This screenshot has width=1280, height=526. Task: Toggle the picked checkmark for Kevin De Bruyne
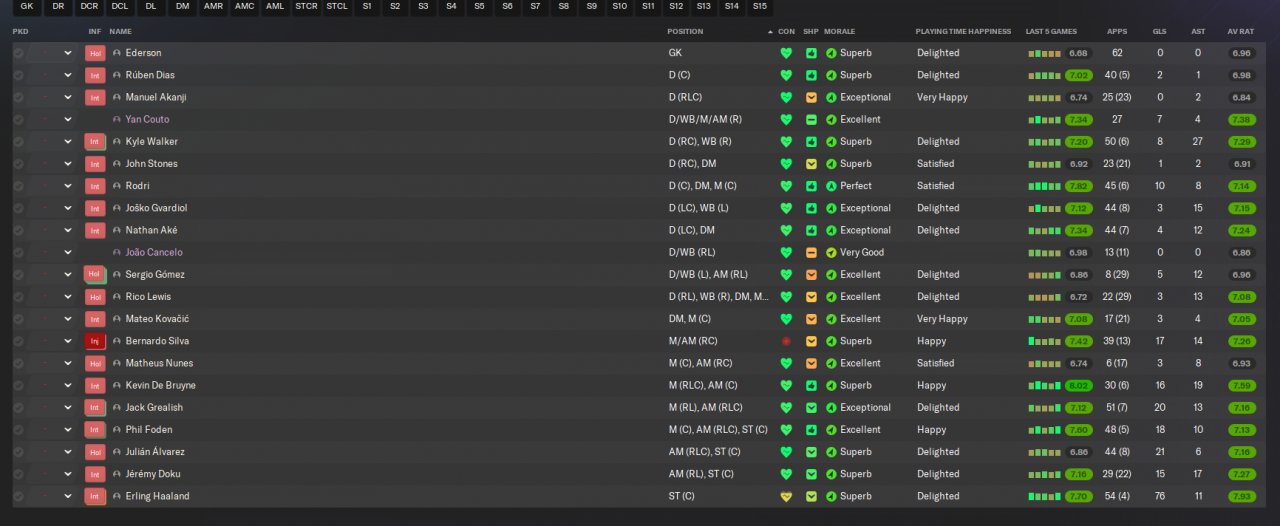coord(18,385)
